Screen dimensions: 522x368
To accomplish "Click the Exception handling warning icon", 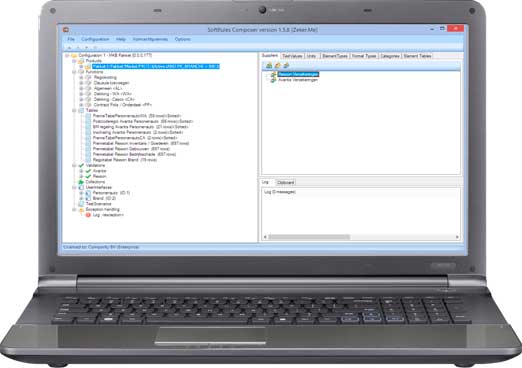I will pos(81,210).
